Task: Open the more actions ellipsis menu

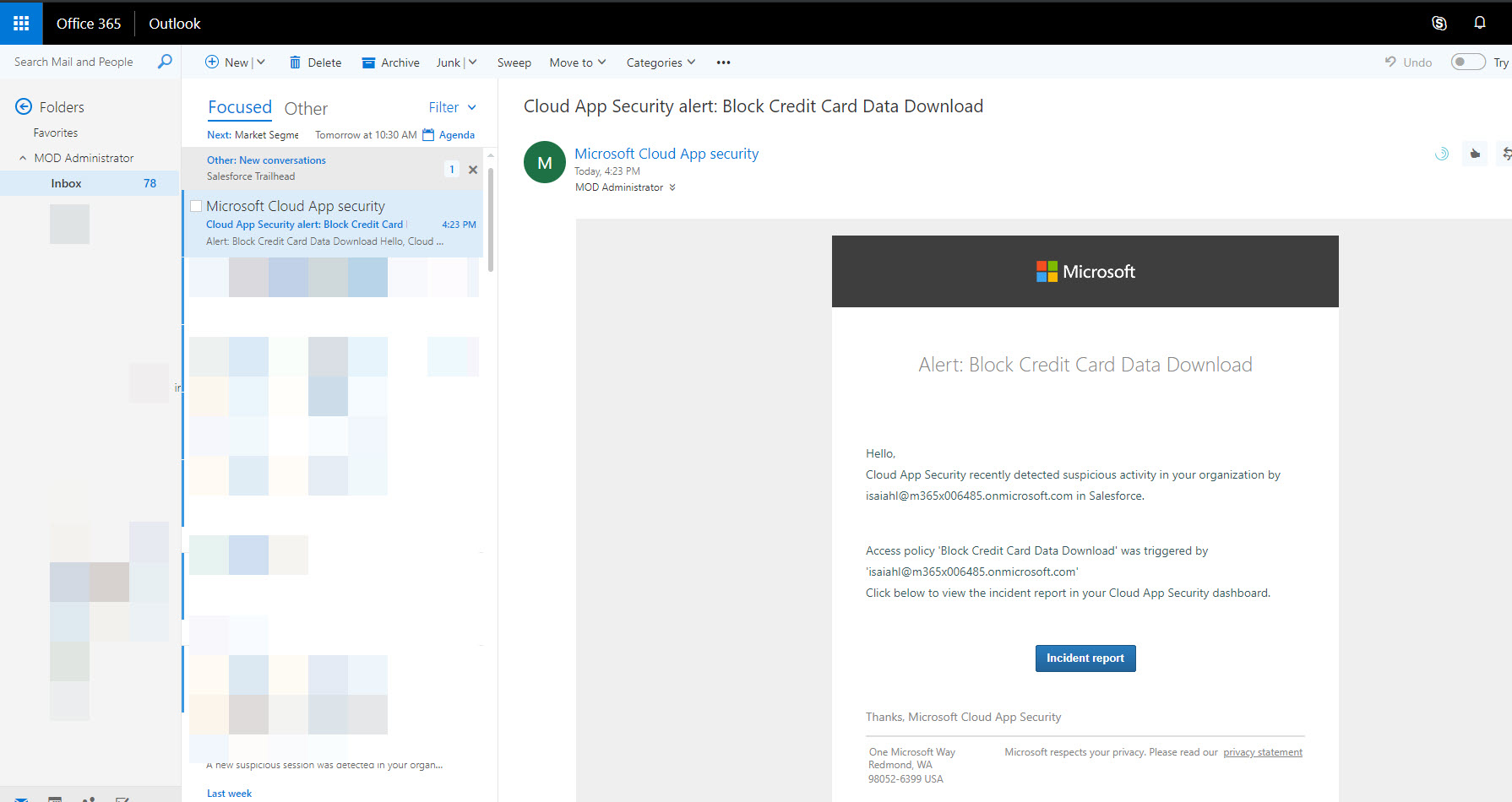Action: pos(723,62)
